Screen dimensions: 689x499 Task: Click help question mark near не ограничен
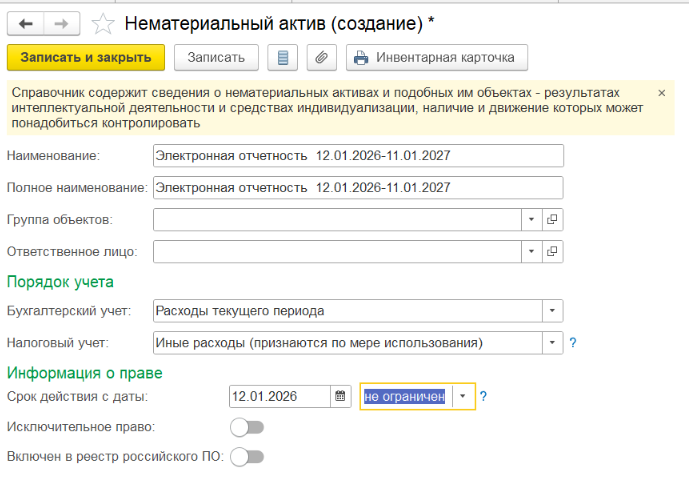click(x=483, y=396)
